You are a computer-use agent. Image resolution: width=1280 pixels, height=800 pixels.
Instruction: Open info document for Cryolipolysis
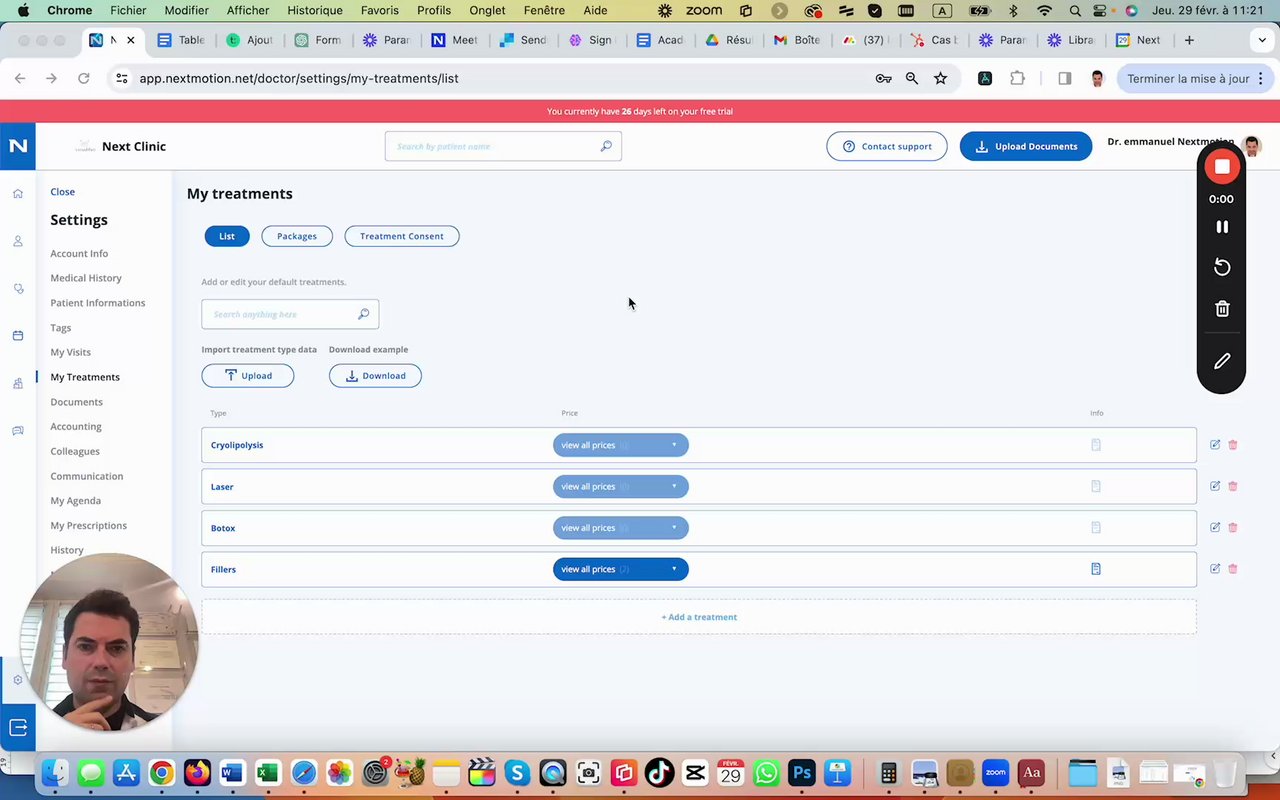tap(1096, 445)
